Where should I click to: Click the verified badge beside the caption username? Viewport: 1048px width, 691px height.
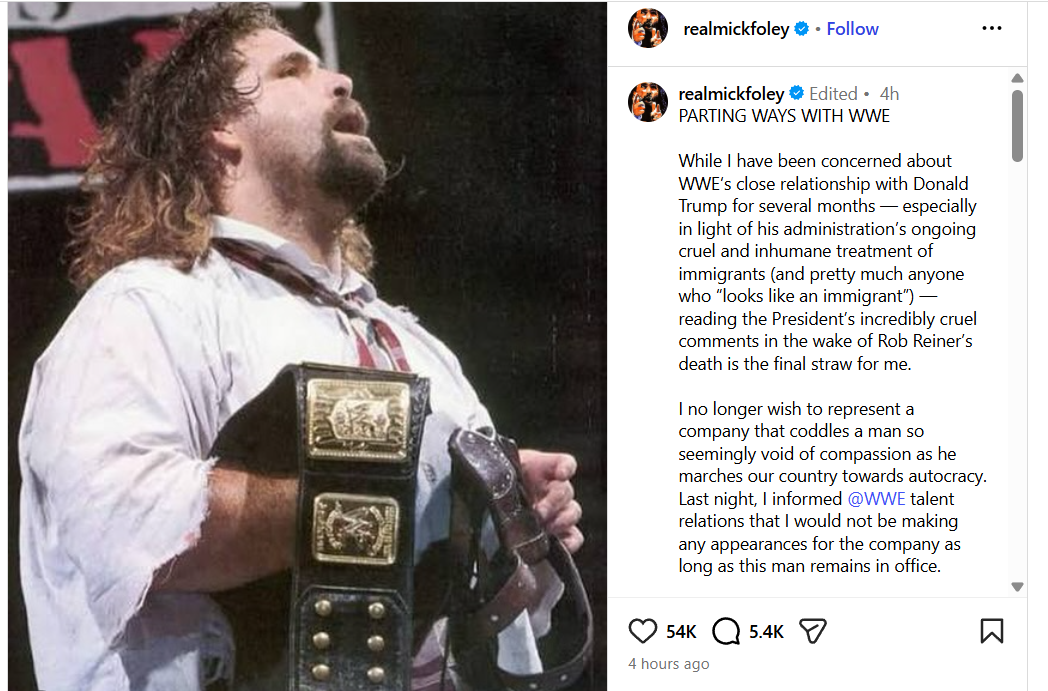(x=796, y=94)
